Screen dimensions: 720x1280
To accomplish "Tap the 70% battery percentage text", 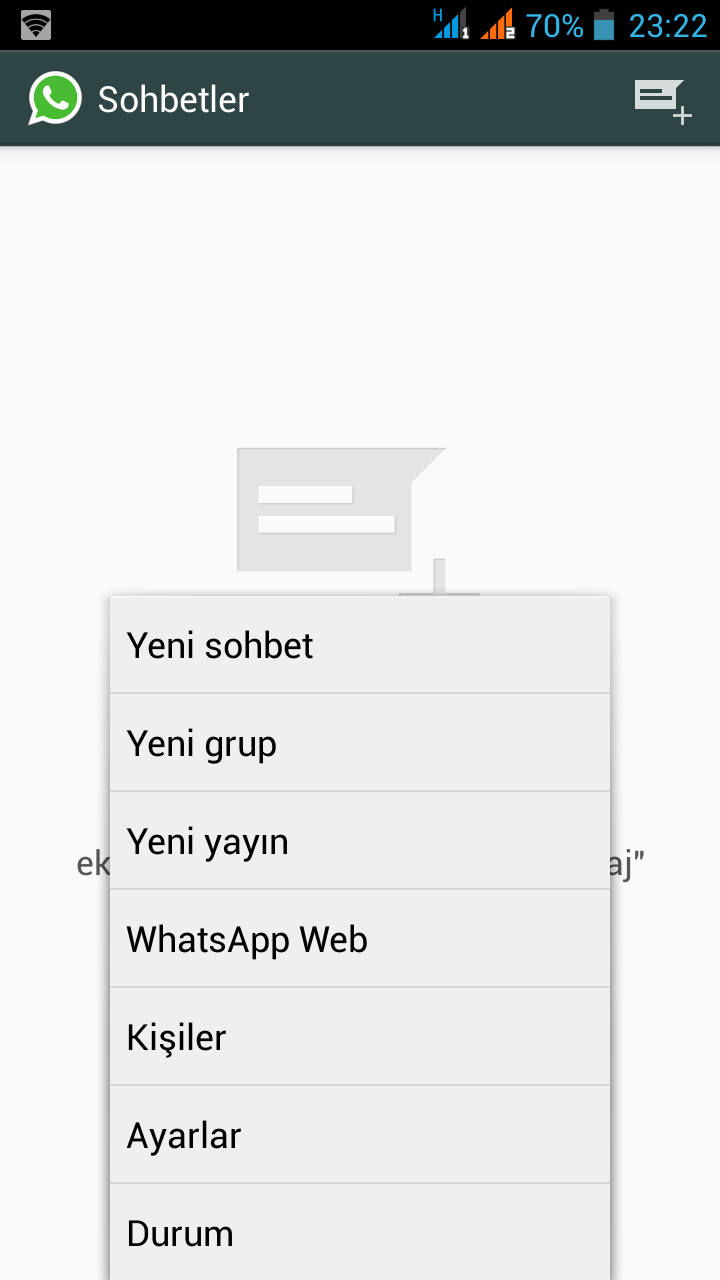I will click(x=554, y=24).
